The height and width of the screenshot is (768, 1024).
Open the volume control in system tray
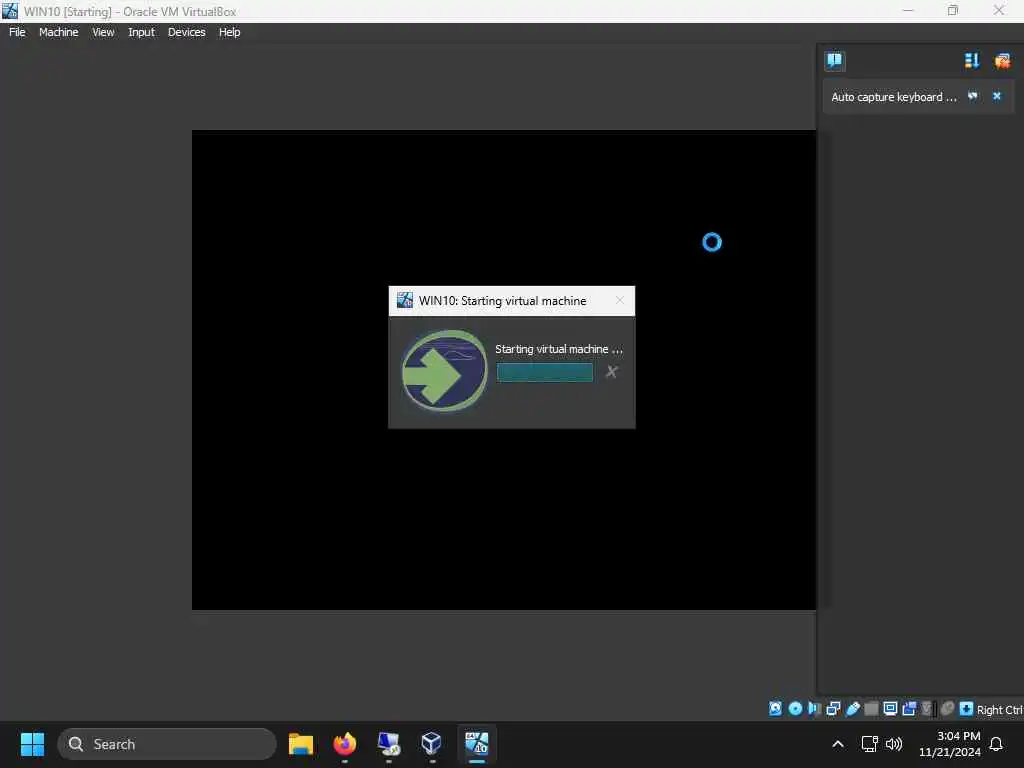coord(894,744)
